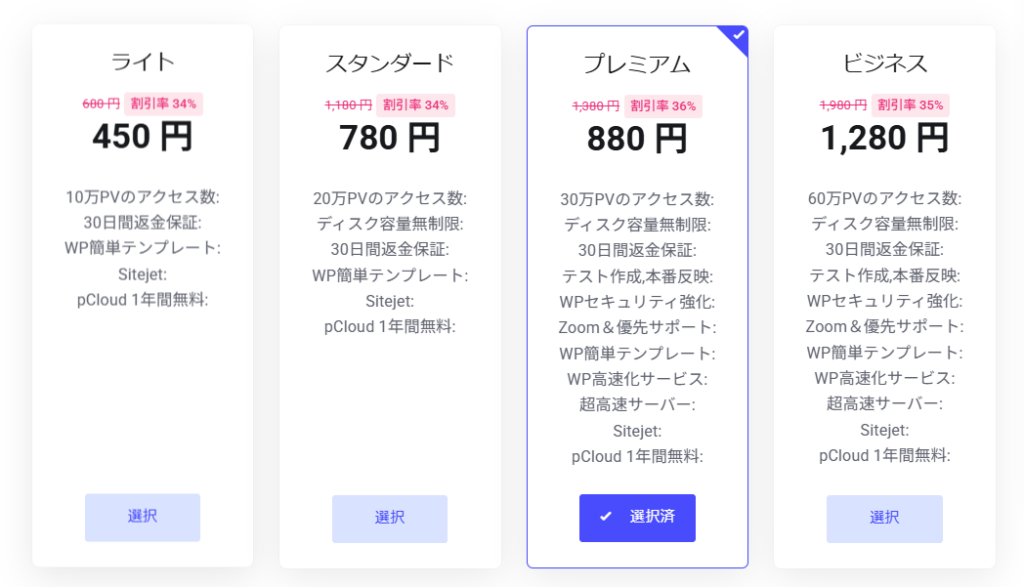
Task: Click the スタンダード plan heading
Action: 390,63
